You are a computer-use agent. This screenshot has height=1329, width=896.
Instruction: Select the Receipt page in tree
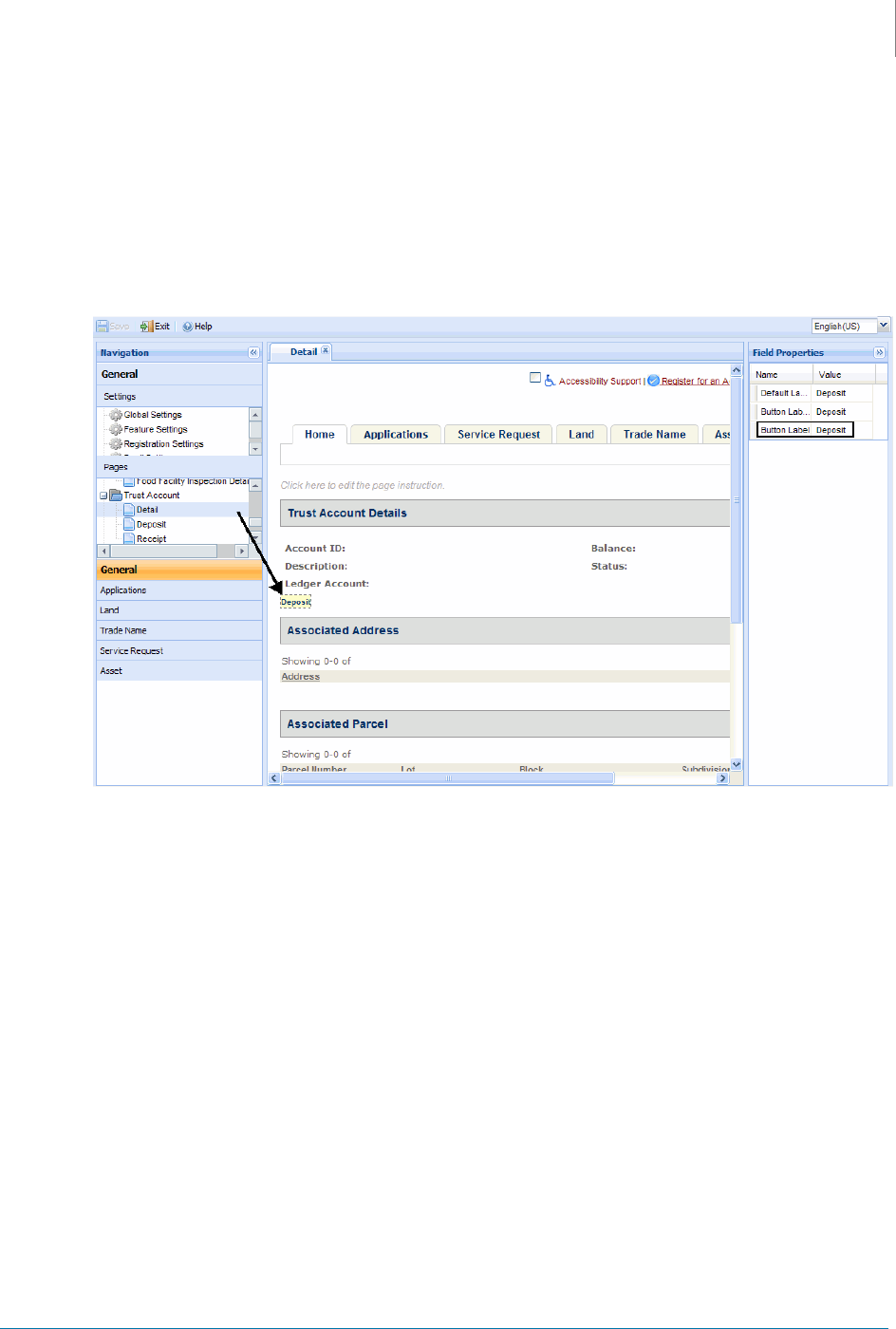coord(151,538)
